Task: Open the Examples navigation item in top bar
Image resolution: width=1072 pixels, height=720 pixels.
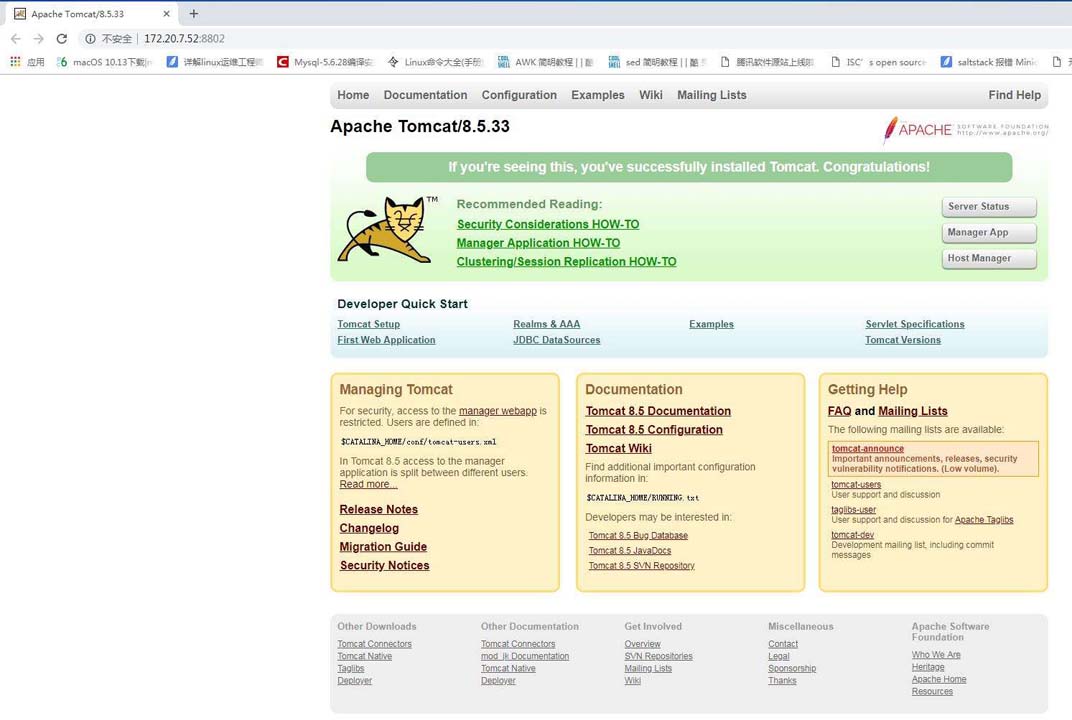Action: coord(598,95)
